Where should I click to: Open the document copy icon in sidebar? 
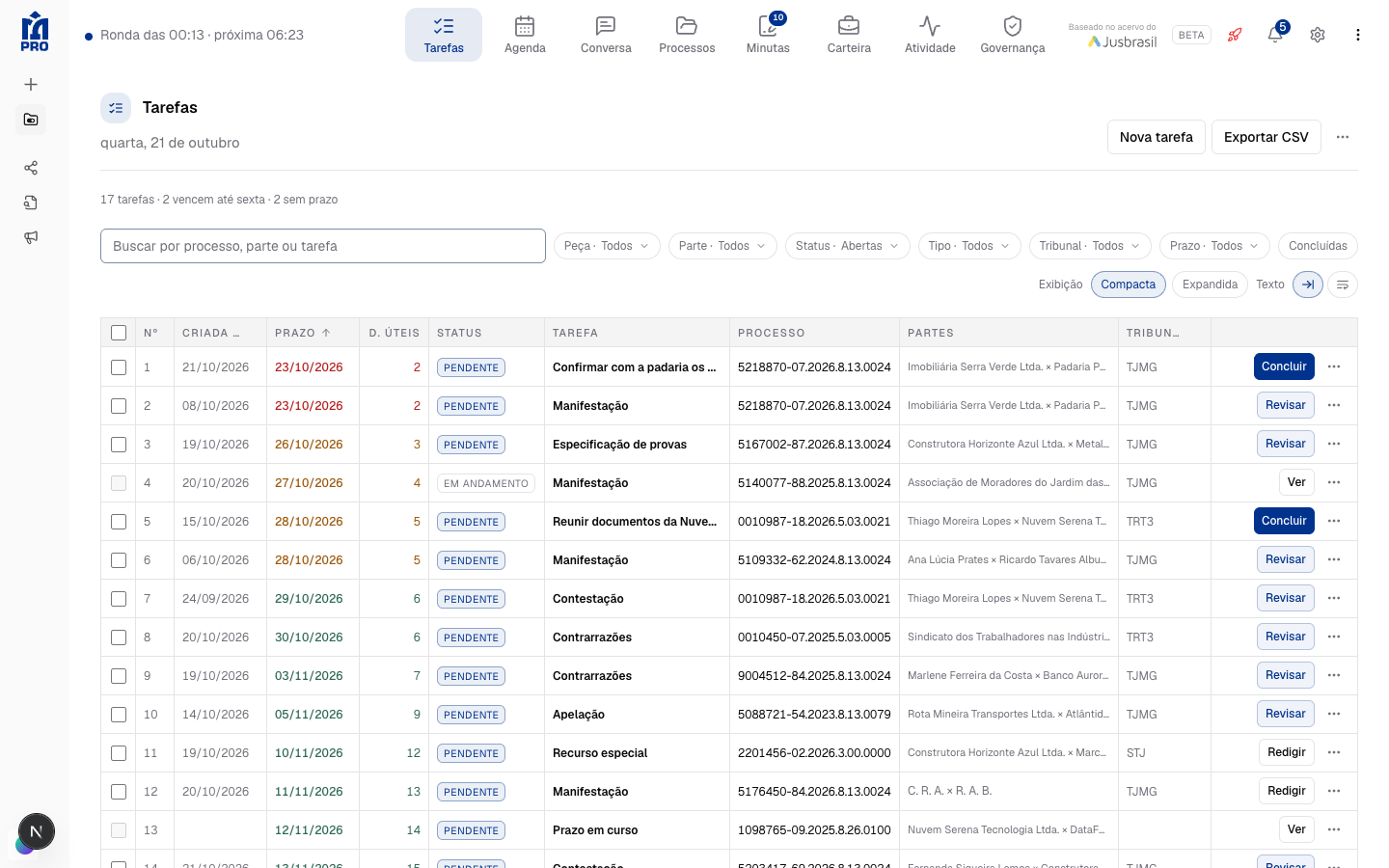[31, 203]
